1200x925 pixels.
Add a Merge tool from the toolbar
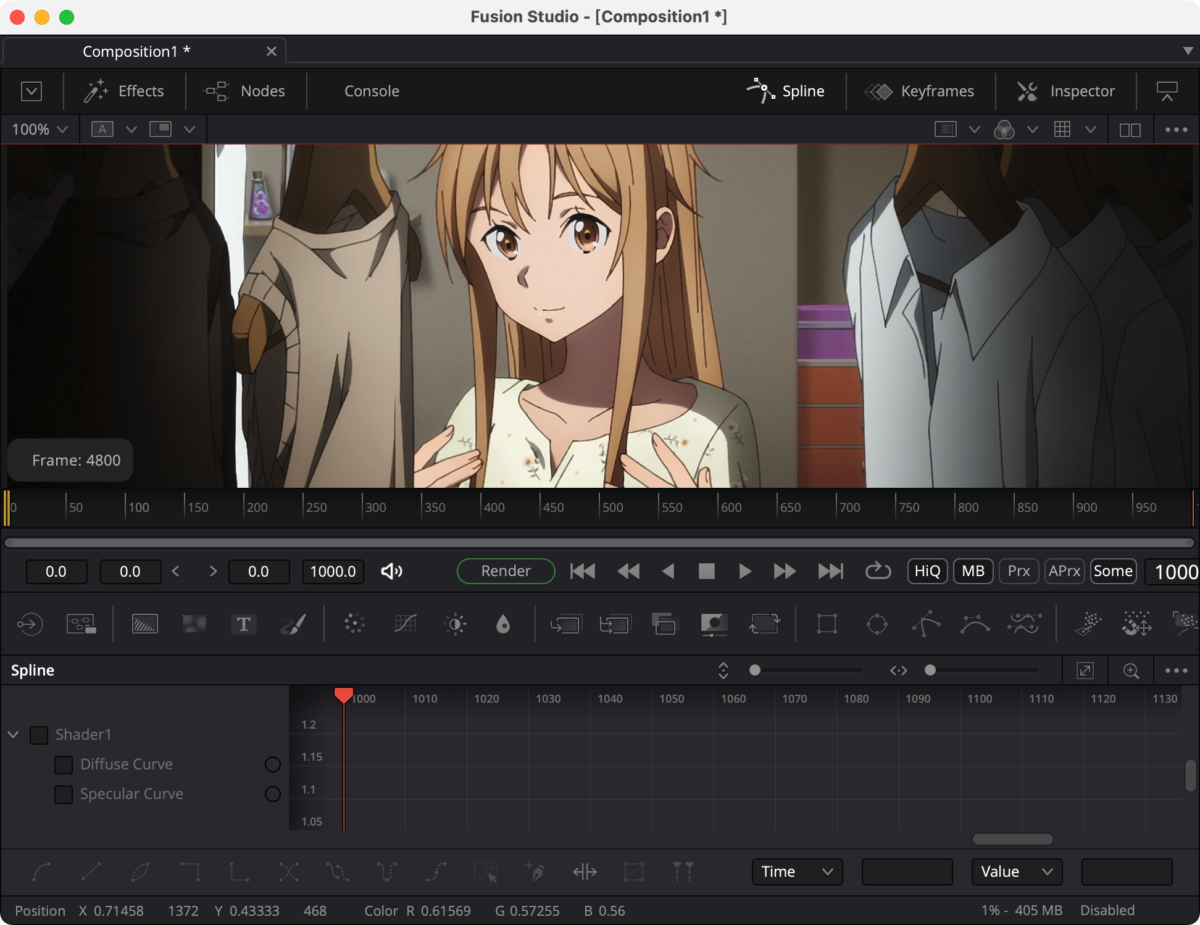pyautogui.click(x=565, y=624)
